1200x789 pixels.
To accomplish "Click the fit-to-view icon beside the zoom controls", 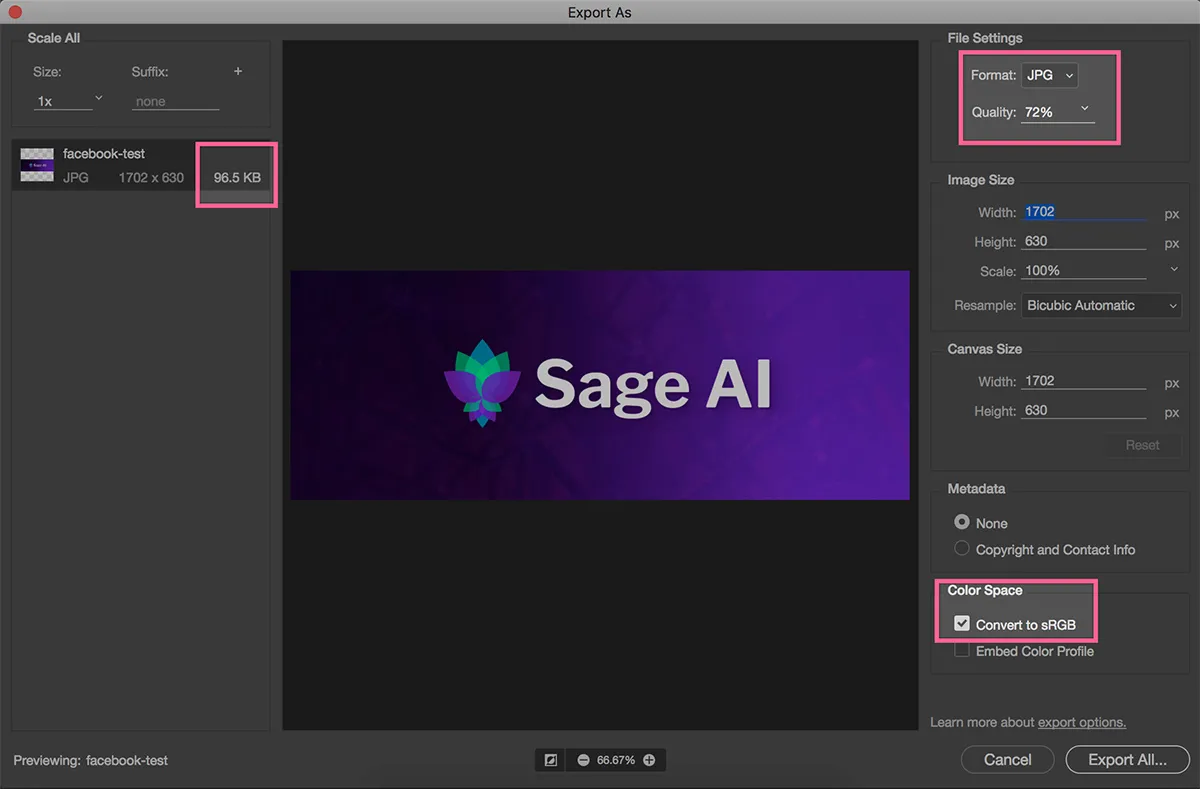I will click(x=550, y=760).
